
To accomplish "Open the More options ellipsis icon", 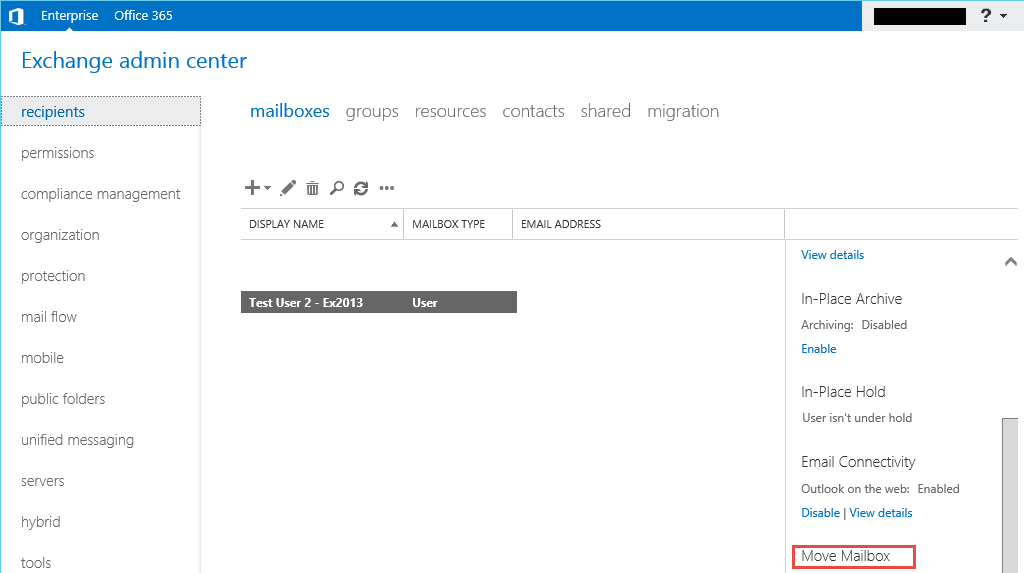I will pyautogui.click(x=387, y=188).
